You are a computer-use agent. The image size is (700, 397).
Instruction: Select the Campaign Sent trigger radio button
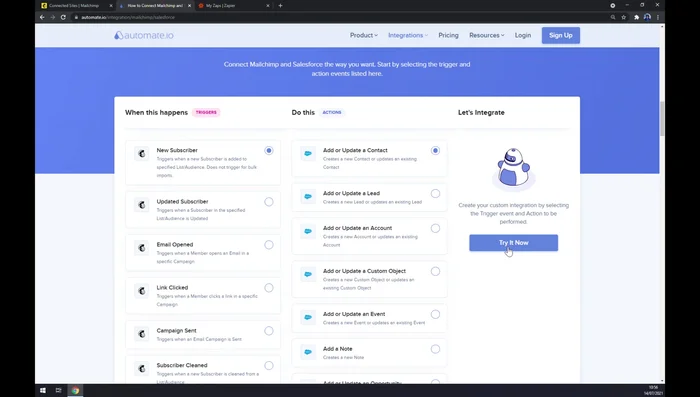point(269,331)
